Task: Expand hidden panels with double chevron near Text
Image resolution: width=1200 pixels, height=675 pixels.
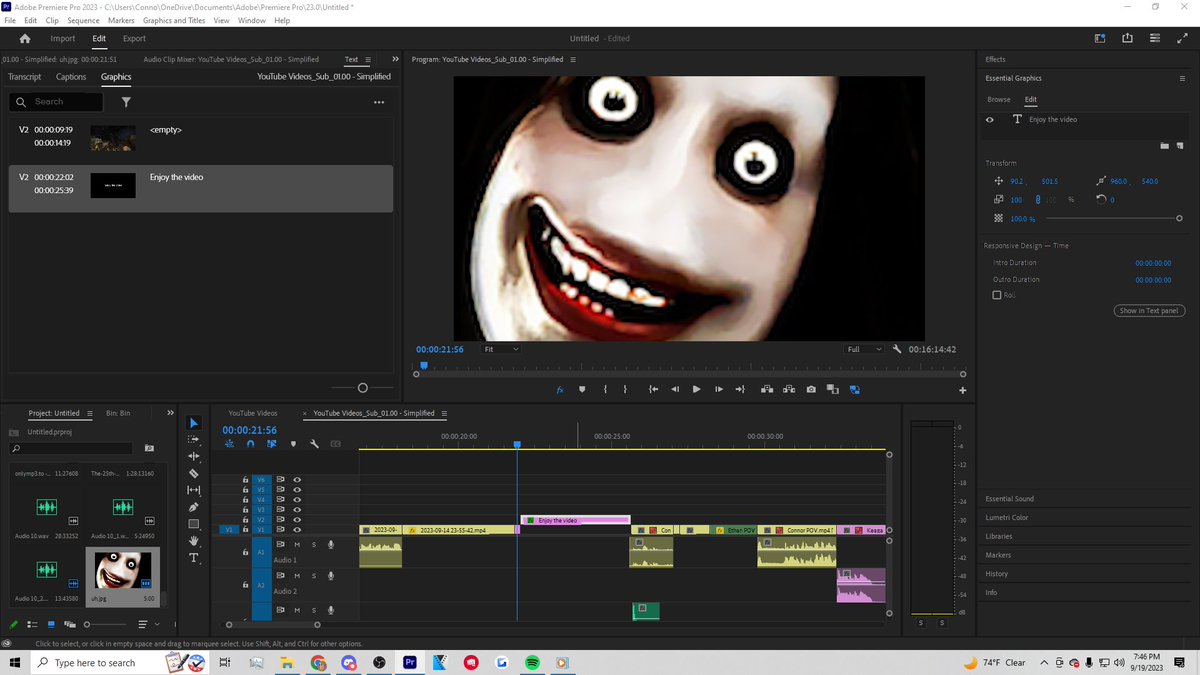Action: 395,60
